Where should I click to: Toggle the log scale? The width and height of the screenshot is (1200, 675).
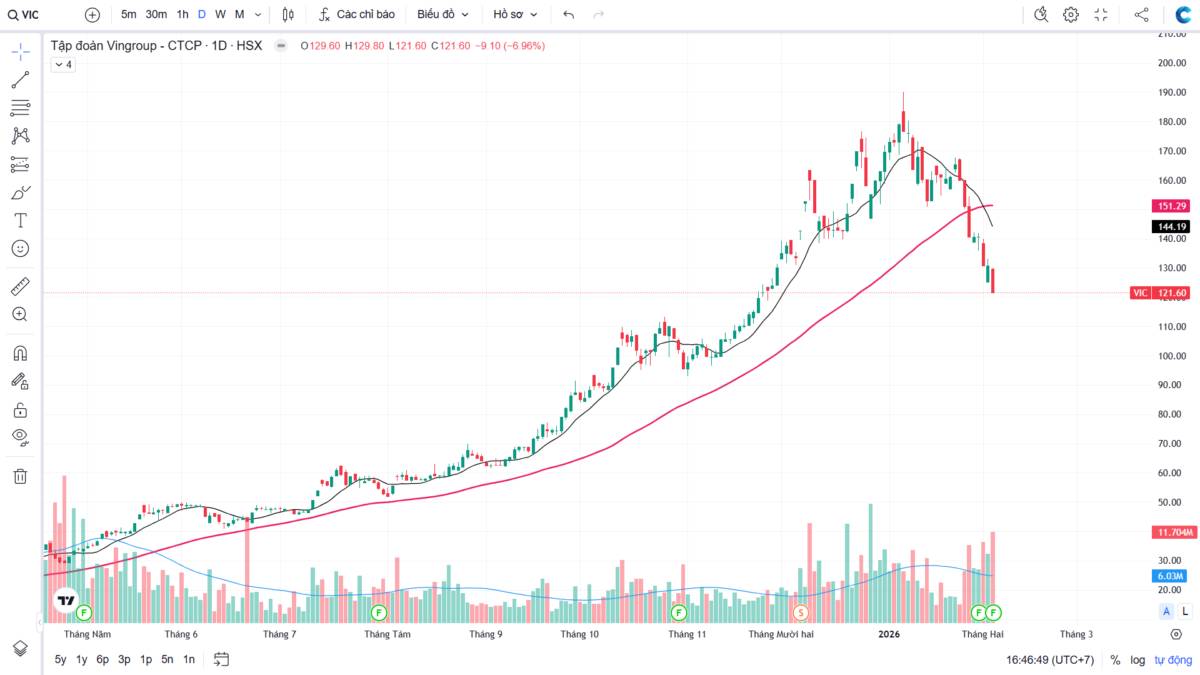1138,660
